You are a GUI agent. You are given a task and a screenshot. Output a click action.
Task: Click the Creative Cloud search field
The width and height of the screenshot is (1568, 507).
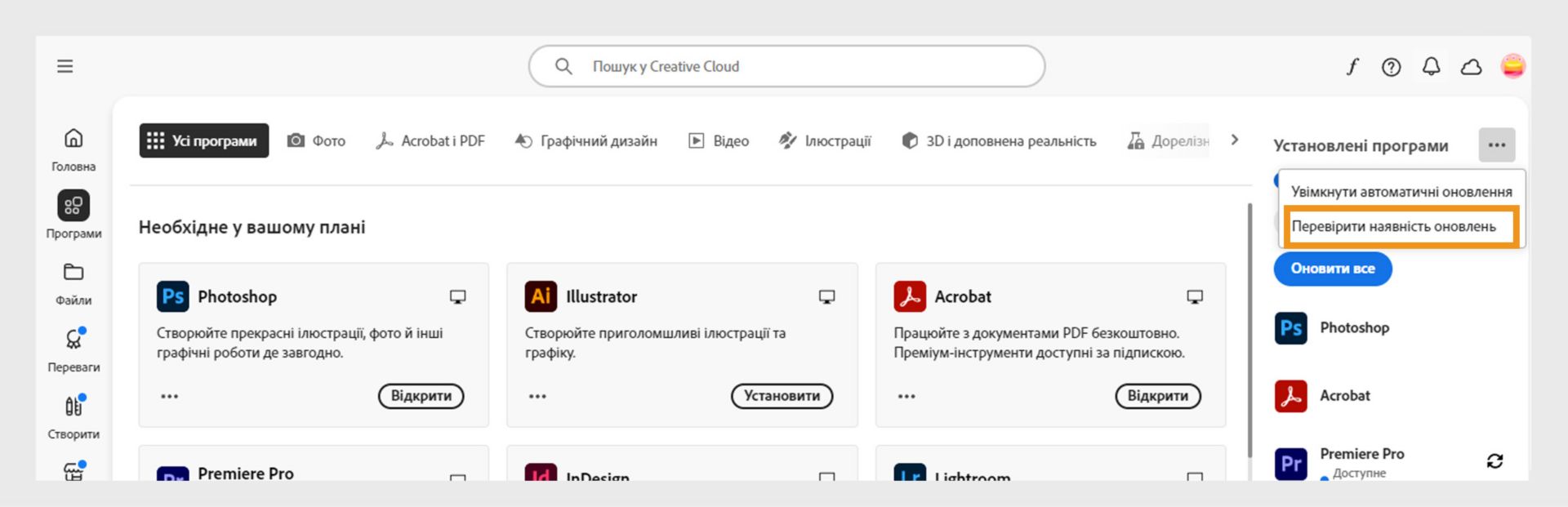pyautogui.click(x=786, y=67)
